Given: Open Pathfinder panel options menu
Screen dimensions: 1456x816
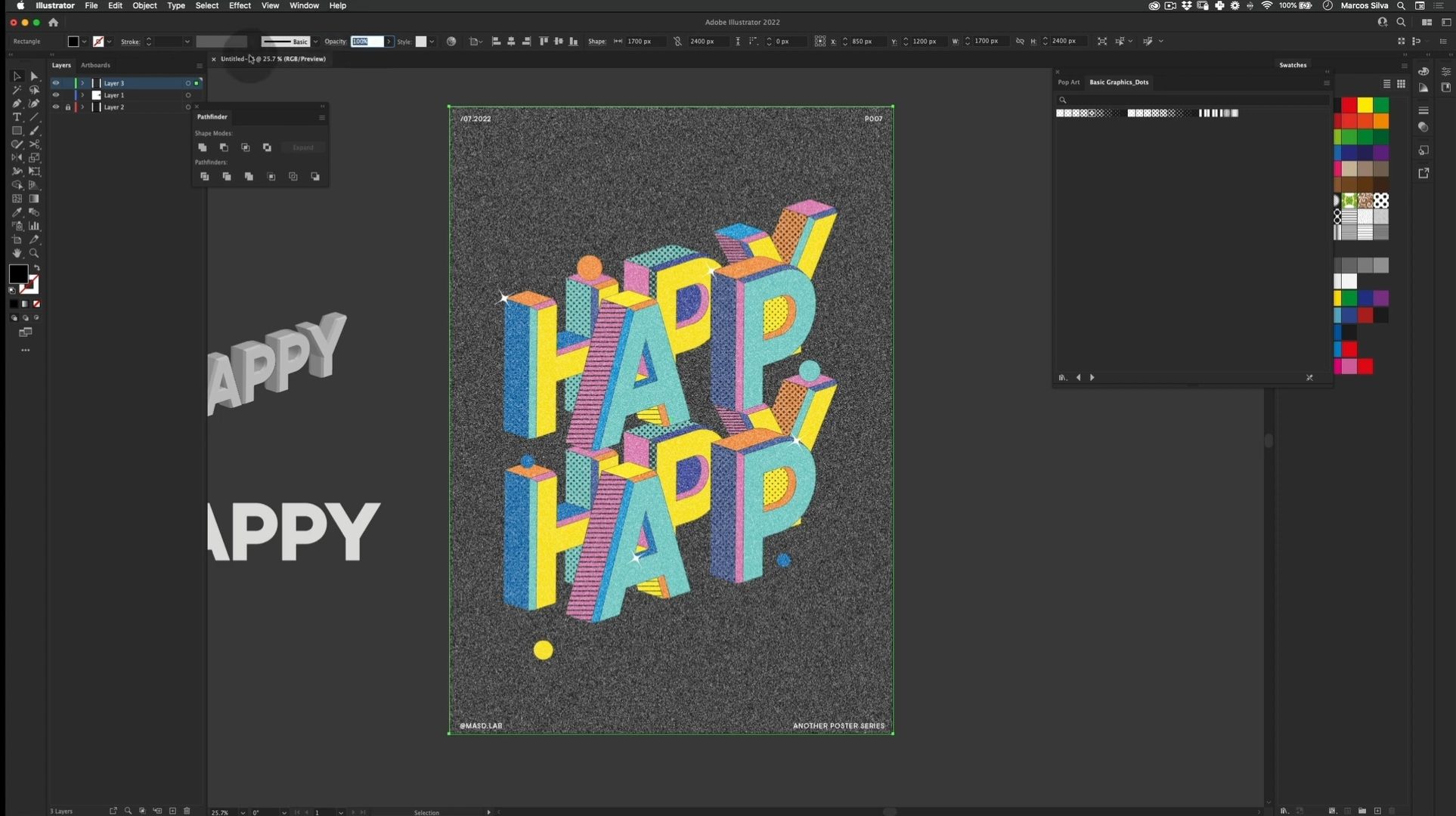Looking at the screenshot, I should pyautogui.click(x=322, y=117).
